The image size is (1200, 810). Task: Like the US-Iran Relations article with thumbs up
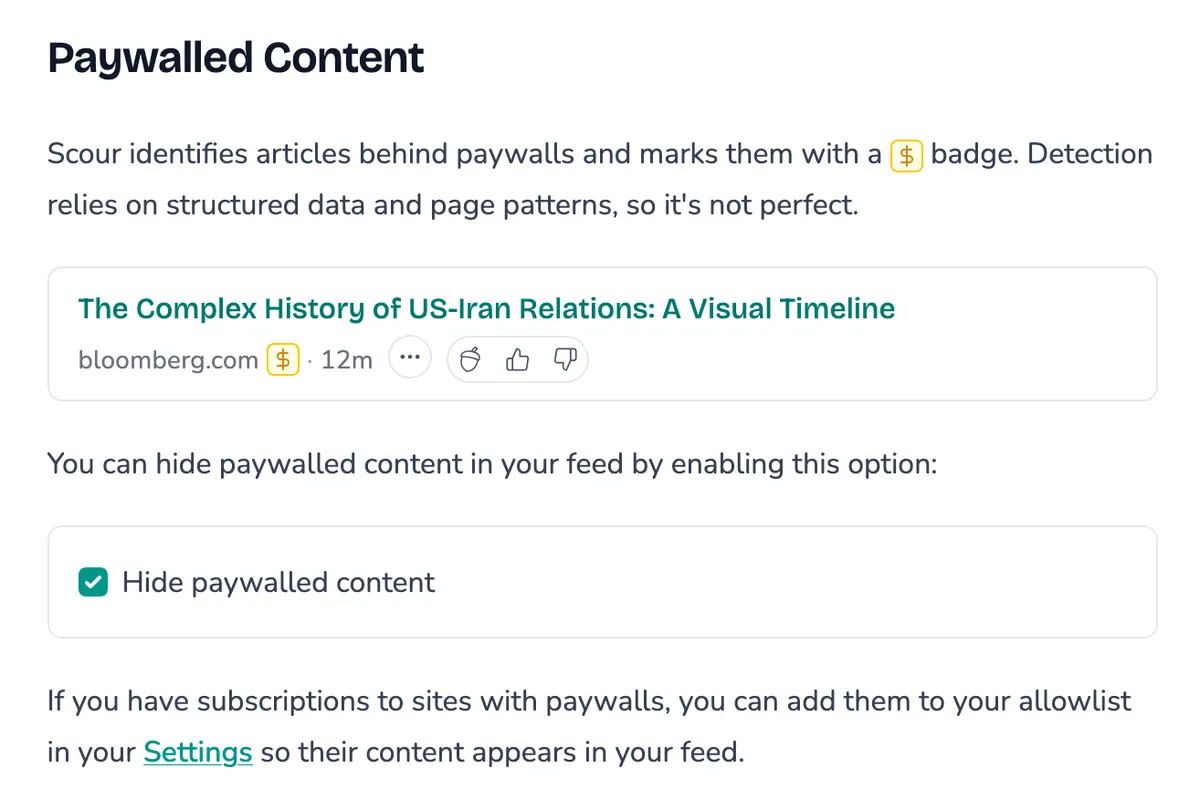point(517,360)
